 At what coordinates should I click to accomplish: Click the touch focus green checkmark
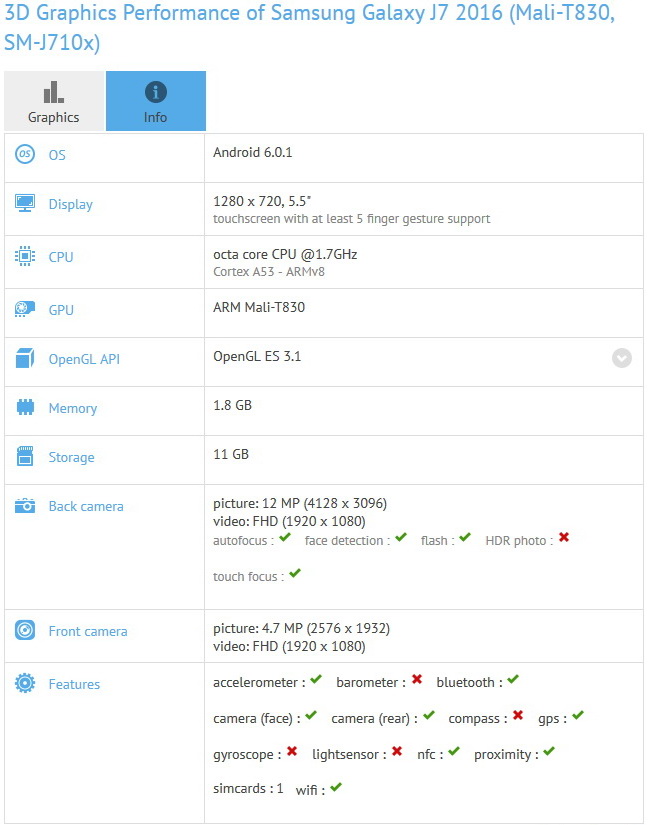[x=295, y=573]
